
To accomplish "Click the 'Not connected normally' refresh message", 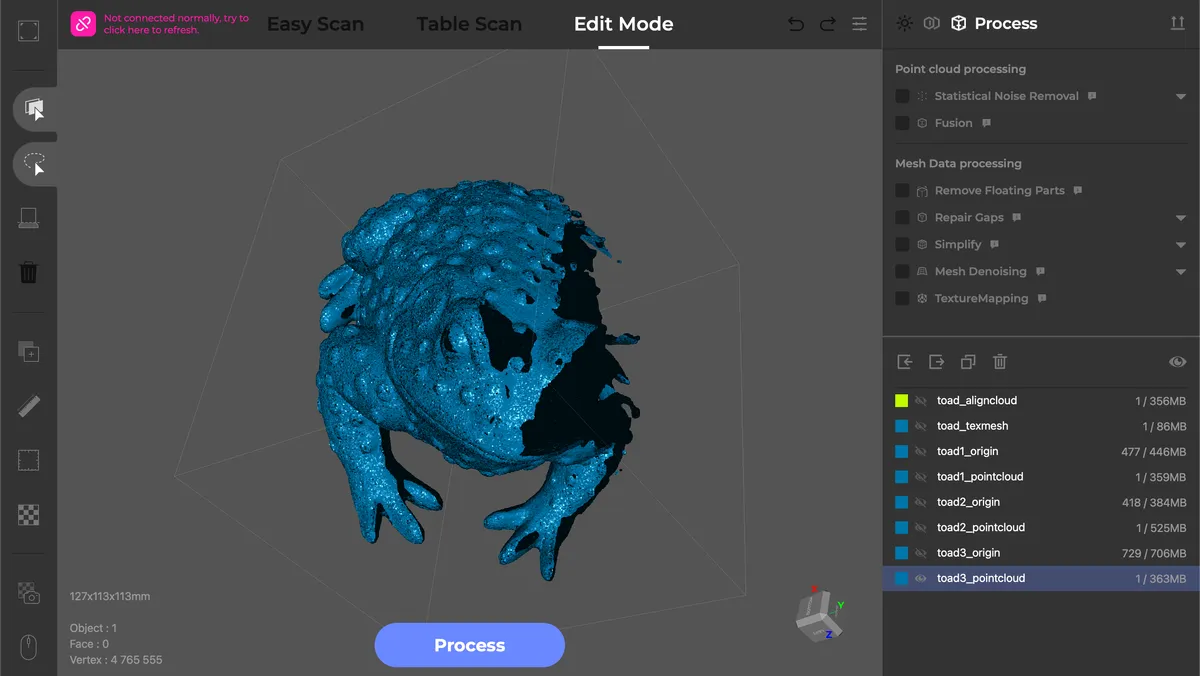I will tap(177, 24).
